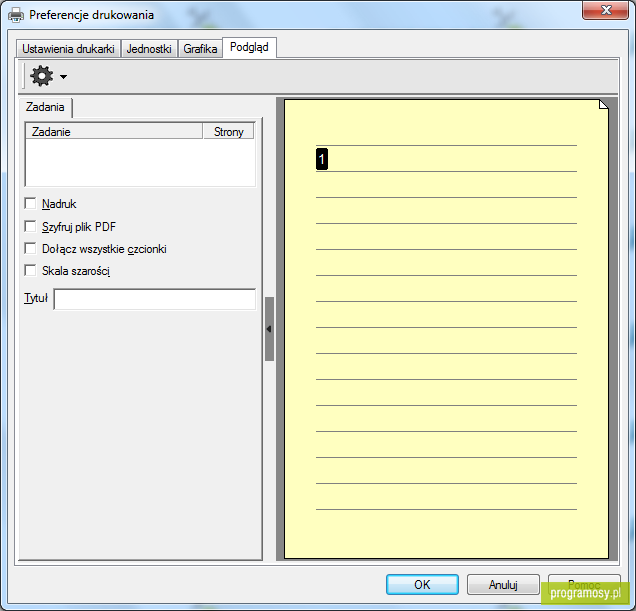Close the Preferencje drukowania dialog
This screenshot has height=611, width=636.
click(x=606, y=10)
